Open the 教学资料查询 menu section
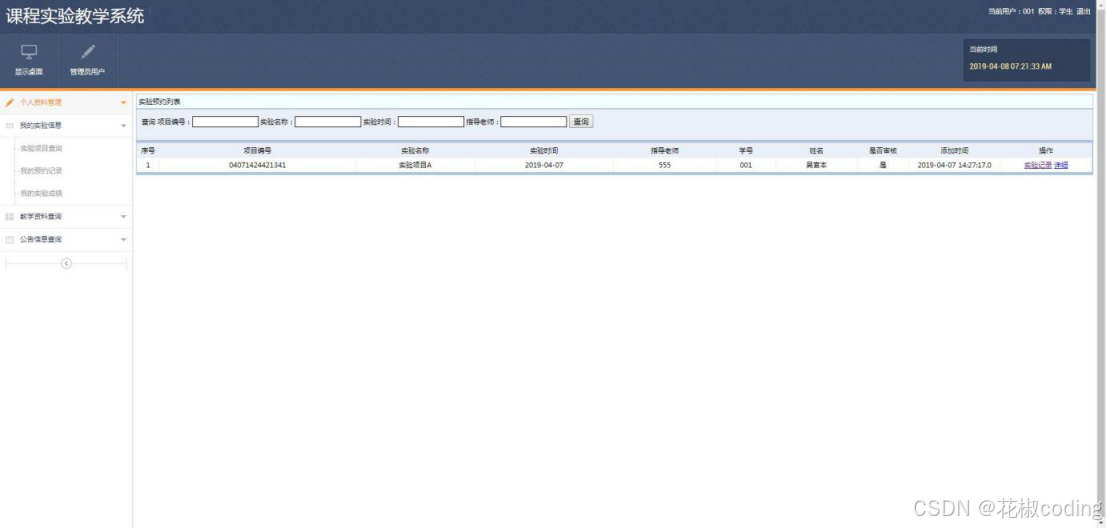 (x=66, y=217)
